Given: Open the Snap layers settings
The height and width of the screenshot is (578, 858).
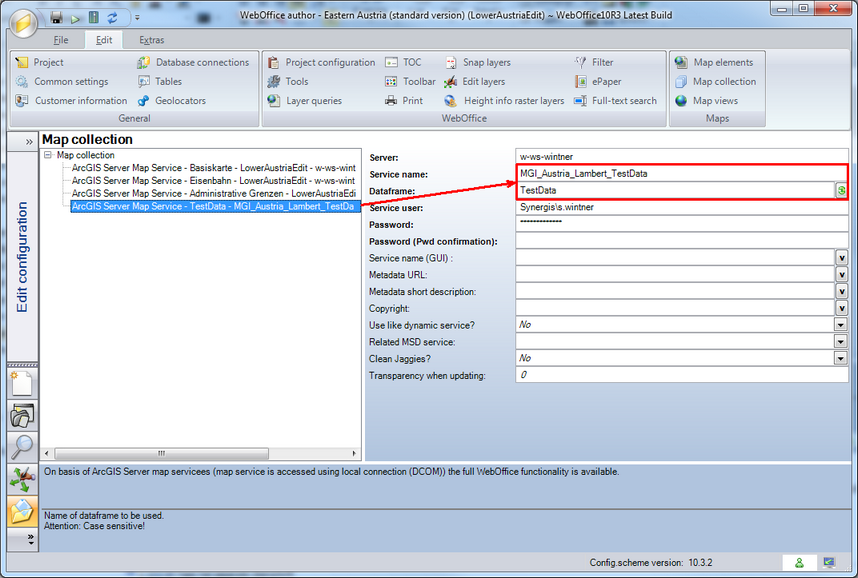Looking at the screenshot, I should pos(487,61).
